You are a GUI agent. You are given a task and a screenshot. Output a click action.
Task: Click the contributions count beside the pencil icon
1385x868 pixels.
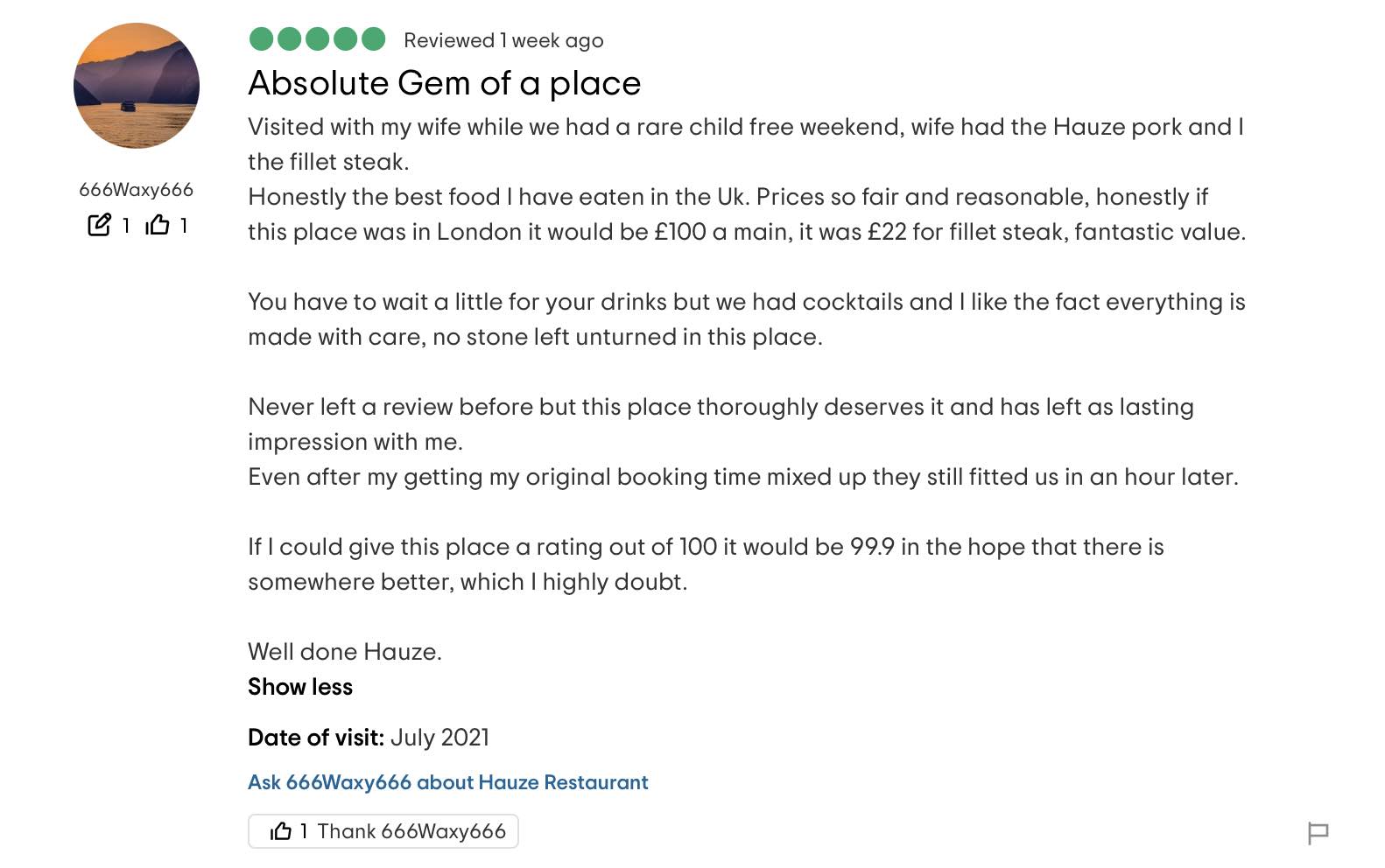[126, 226]
